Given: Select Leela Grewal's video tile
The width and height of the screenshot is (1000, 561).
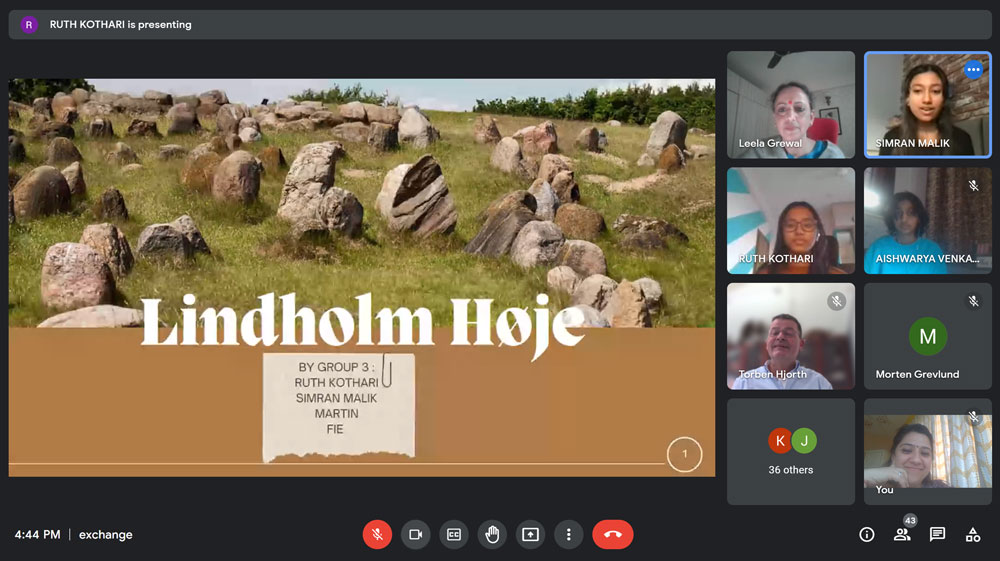Looking at the screenshot, I should click(791, 105).
